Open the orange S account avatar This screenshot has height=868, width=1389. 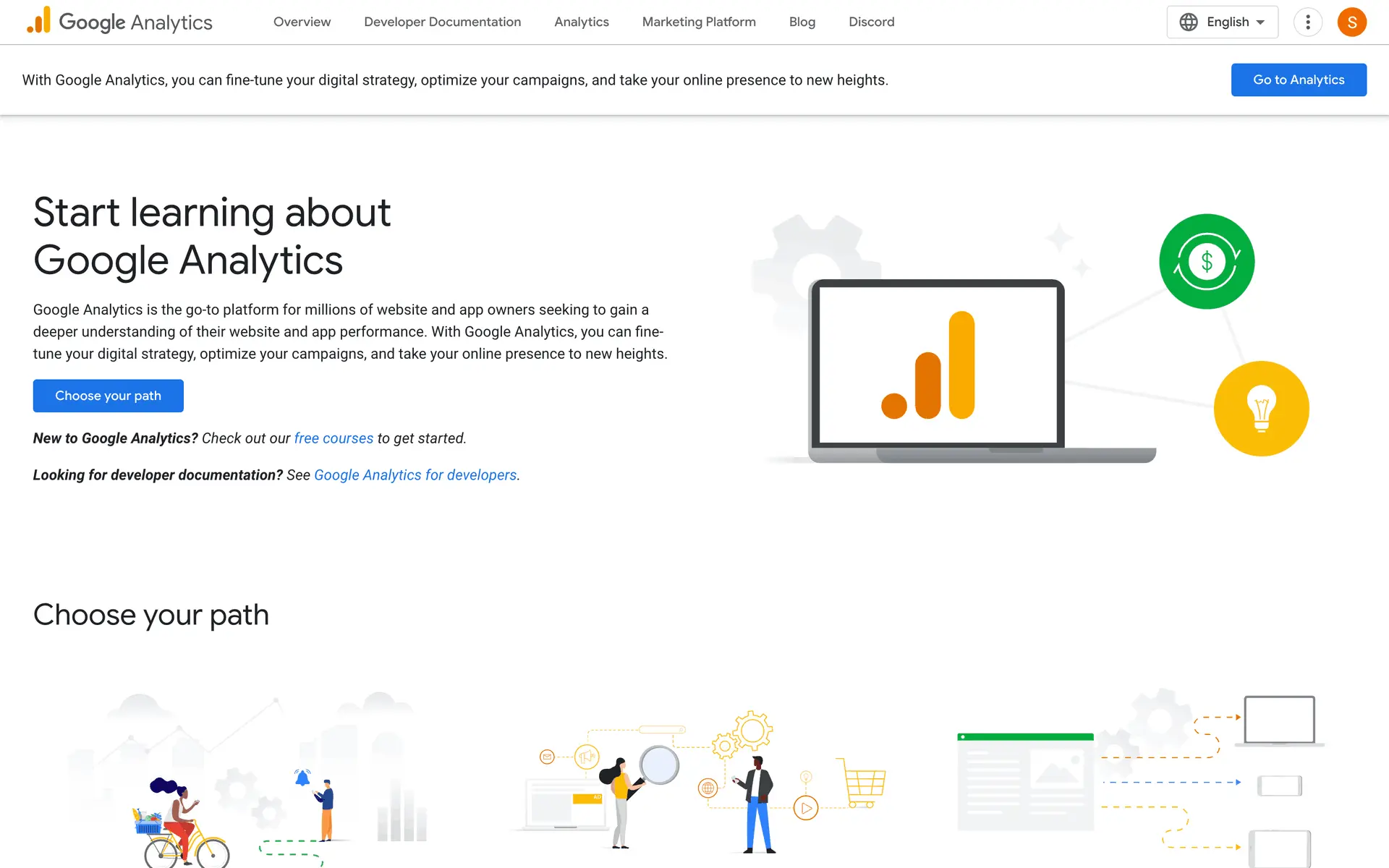coord(1351,22)
